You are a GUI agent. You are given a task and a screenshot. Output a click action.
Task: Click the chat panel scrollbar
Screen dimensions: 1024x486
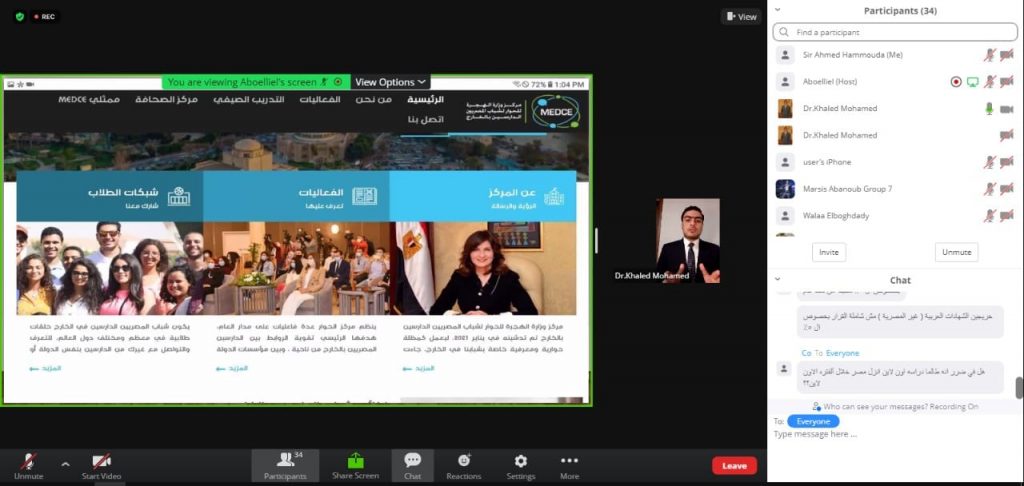click(1019, 387)
